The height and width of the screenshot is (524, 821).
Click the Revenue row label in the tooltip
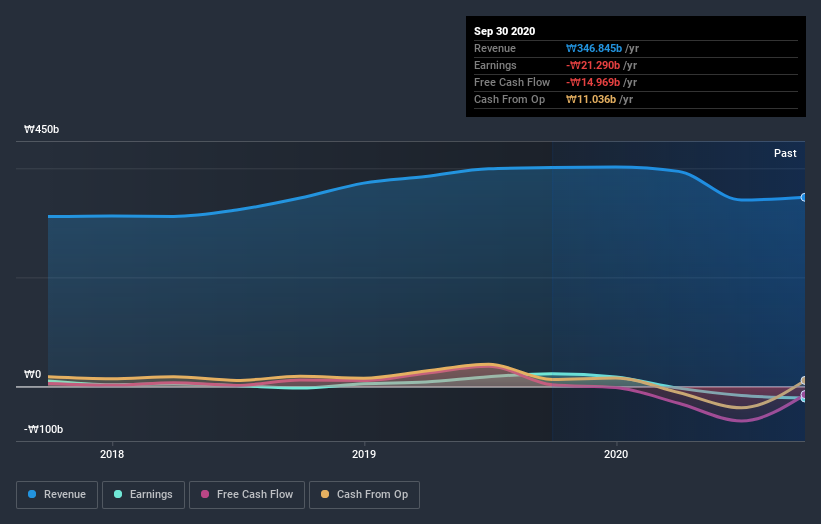click(495, 48)
